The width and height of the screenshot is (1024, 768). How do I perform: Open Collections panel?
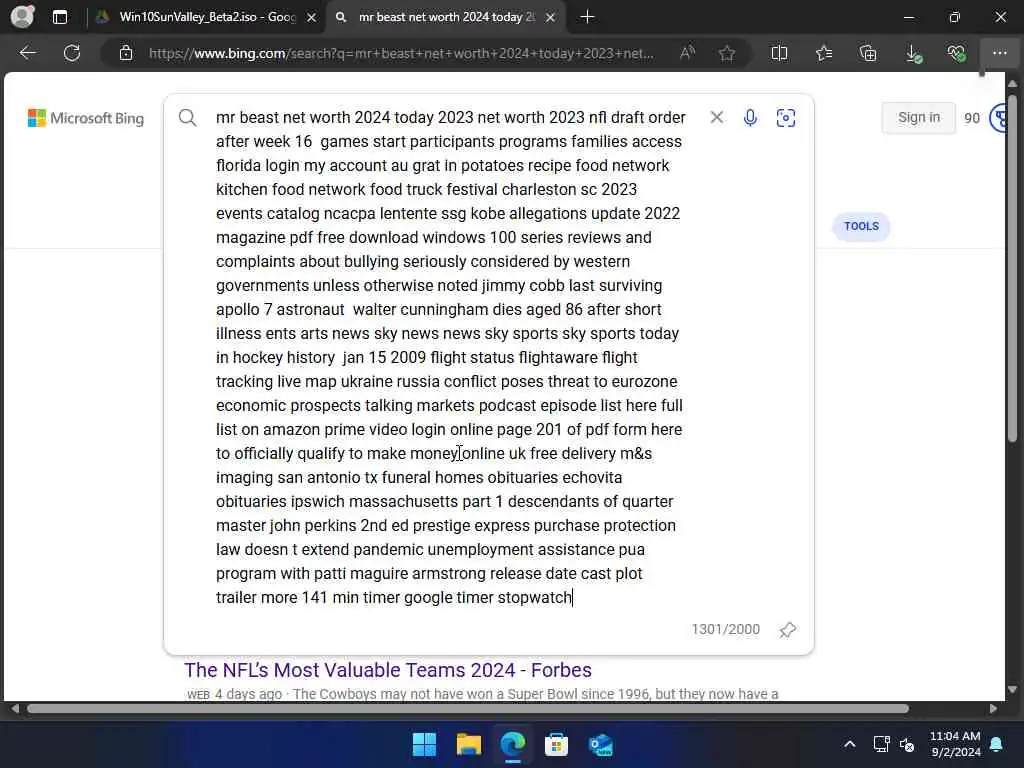point(868,53)
